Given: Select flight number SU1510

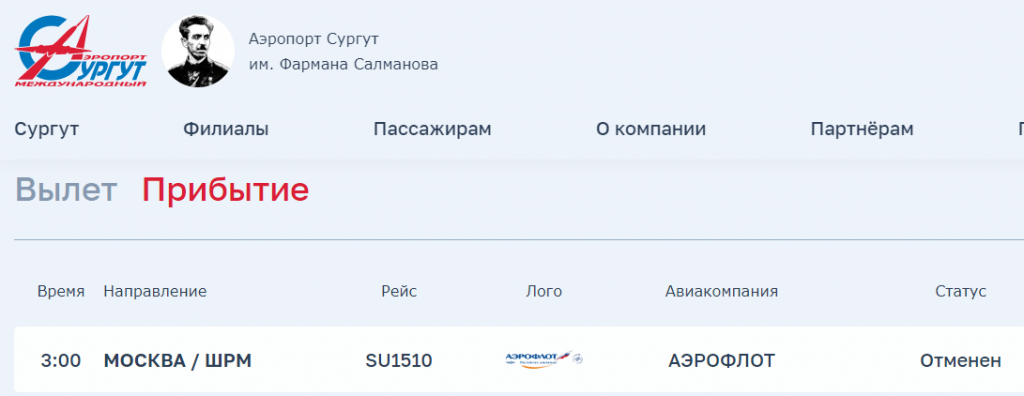Looking at the screenshot, I should (x=399, y=360).
